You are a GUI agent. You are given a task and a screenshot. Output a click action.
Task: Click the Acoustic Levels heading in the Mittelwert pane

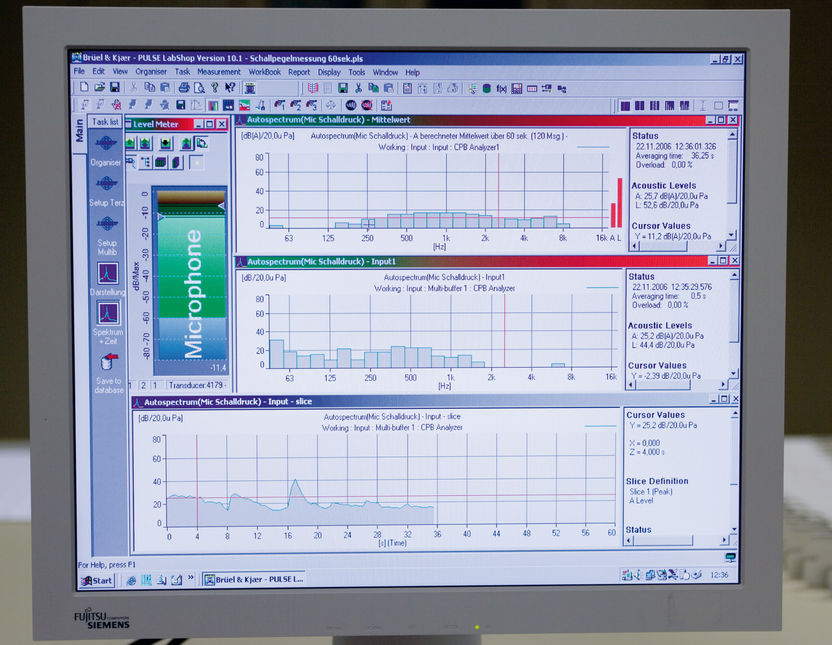[663, 186]
